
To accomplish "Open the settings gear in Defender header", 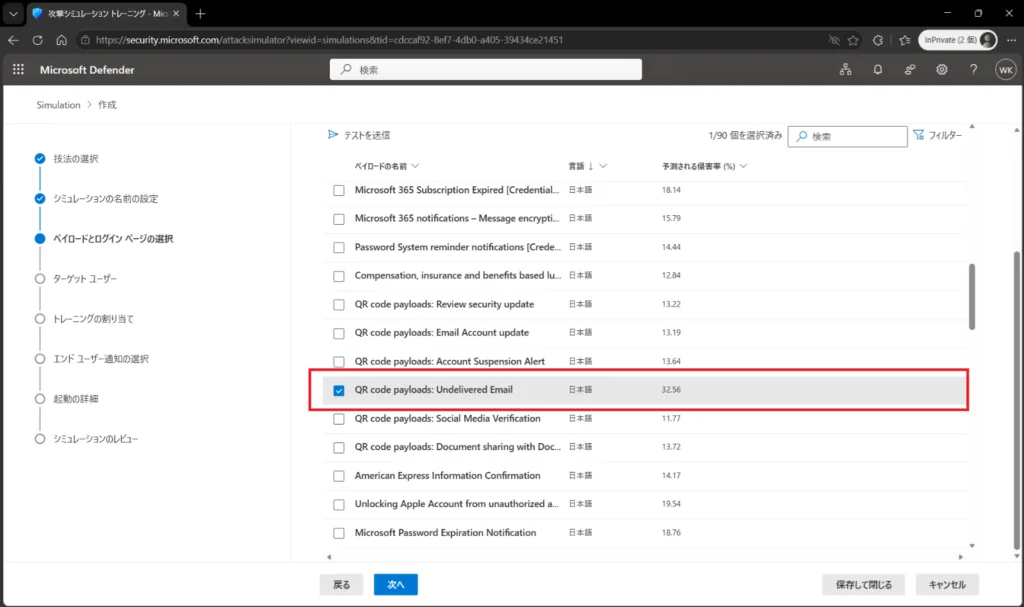I will tap(942, 69).
